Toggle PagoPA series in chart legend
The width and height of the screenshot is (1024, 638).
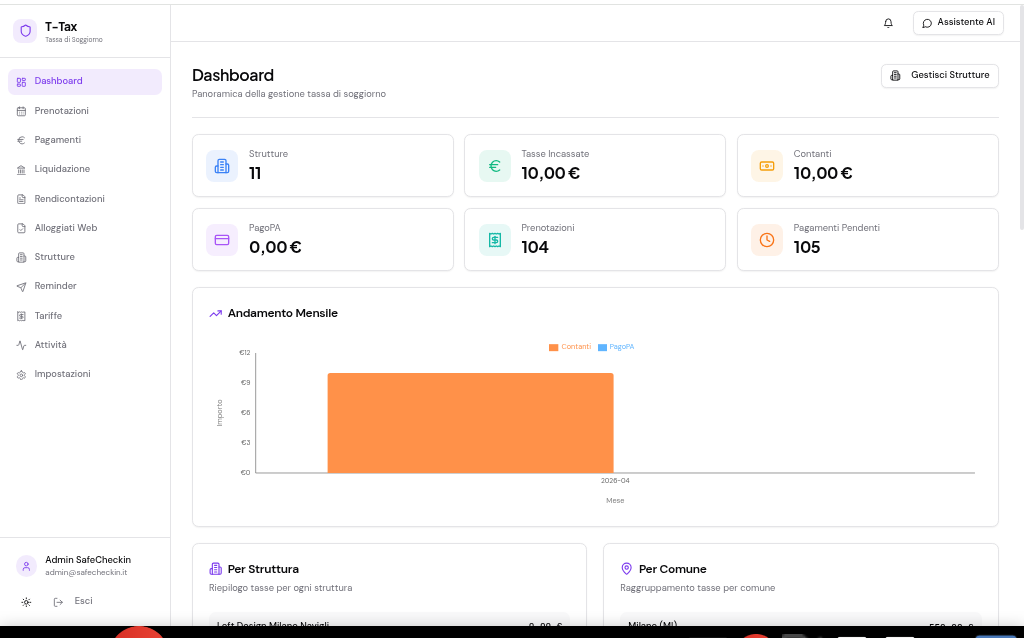pos(616,347)
